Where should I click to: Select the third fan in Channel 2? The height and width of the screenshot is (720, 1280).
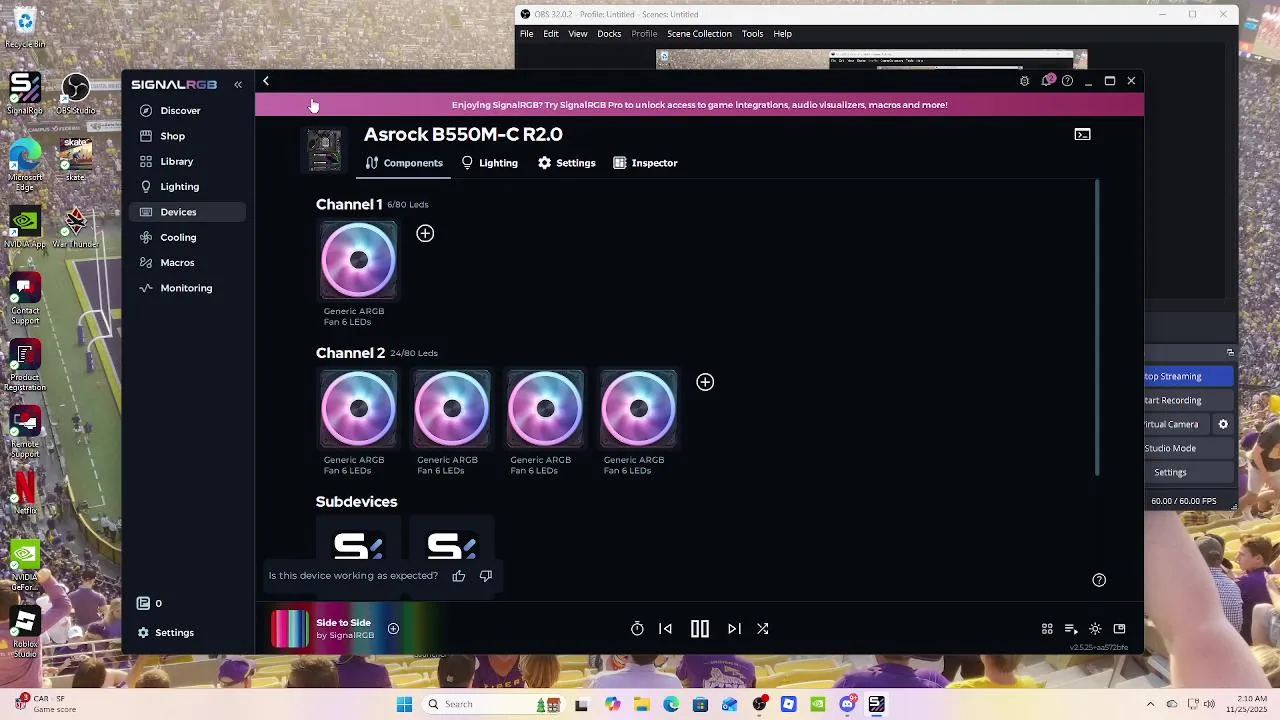545,409
